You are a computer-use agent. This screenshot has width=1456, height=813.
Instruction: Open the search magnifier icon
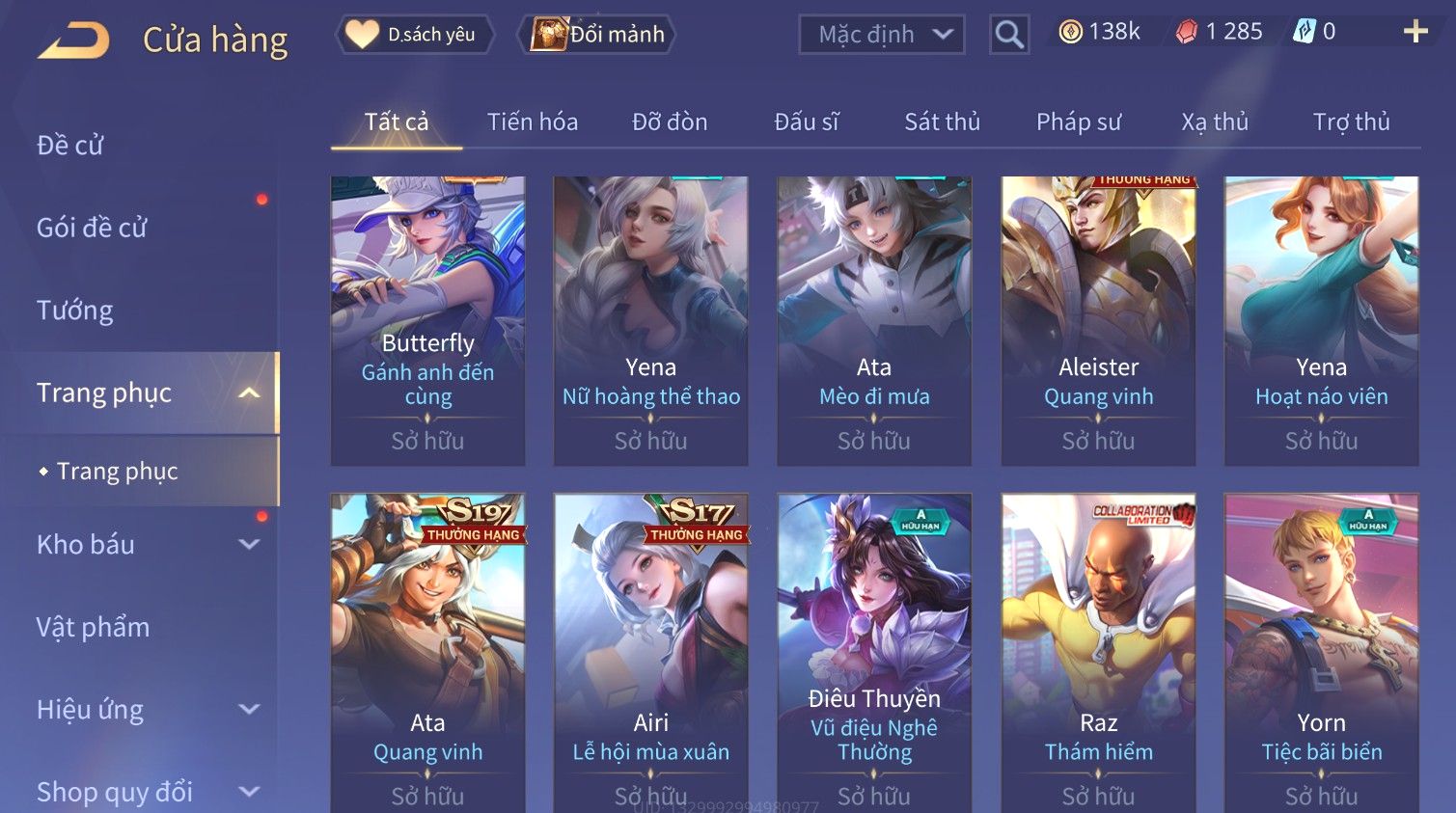click(1009, 35)
